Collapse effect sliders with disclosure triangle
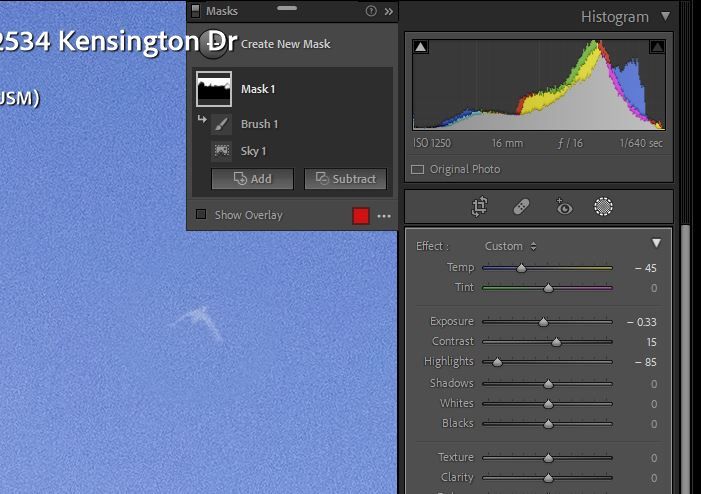This screenshot has width=701, height=494. click(x=656, y=243)
